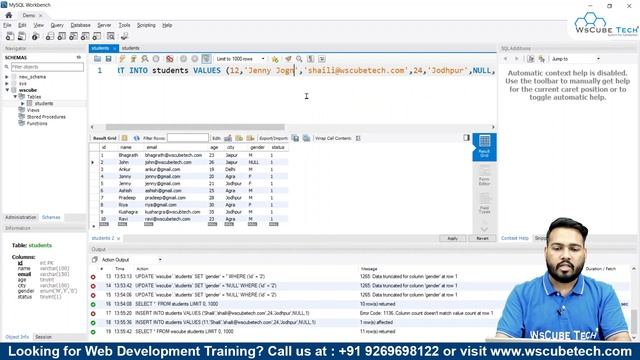640x360 pixels.
Task: Click the Apply button
Action: 452,238
